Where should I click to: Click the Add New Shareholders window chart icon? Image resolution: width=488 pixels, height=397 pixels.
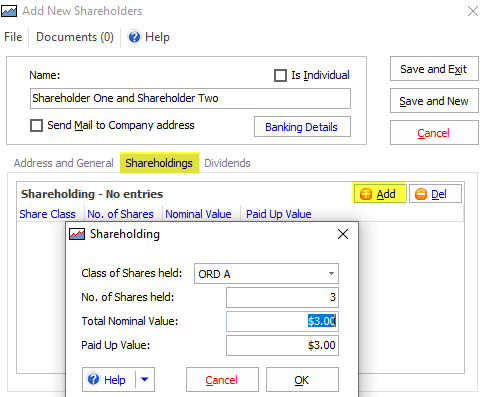coord(9,11)
